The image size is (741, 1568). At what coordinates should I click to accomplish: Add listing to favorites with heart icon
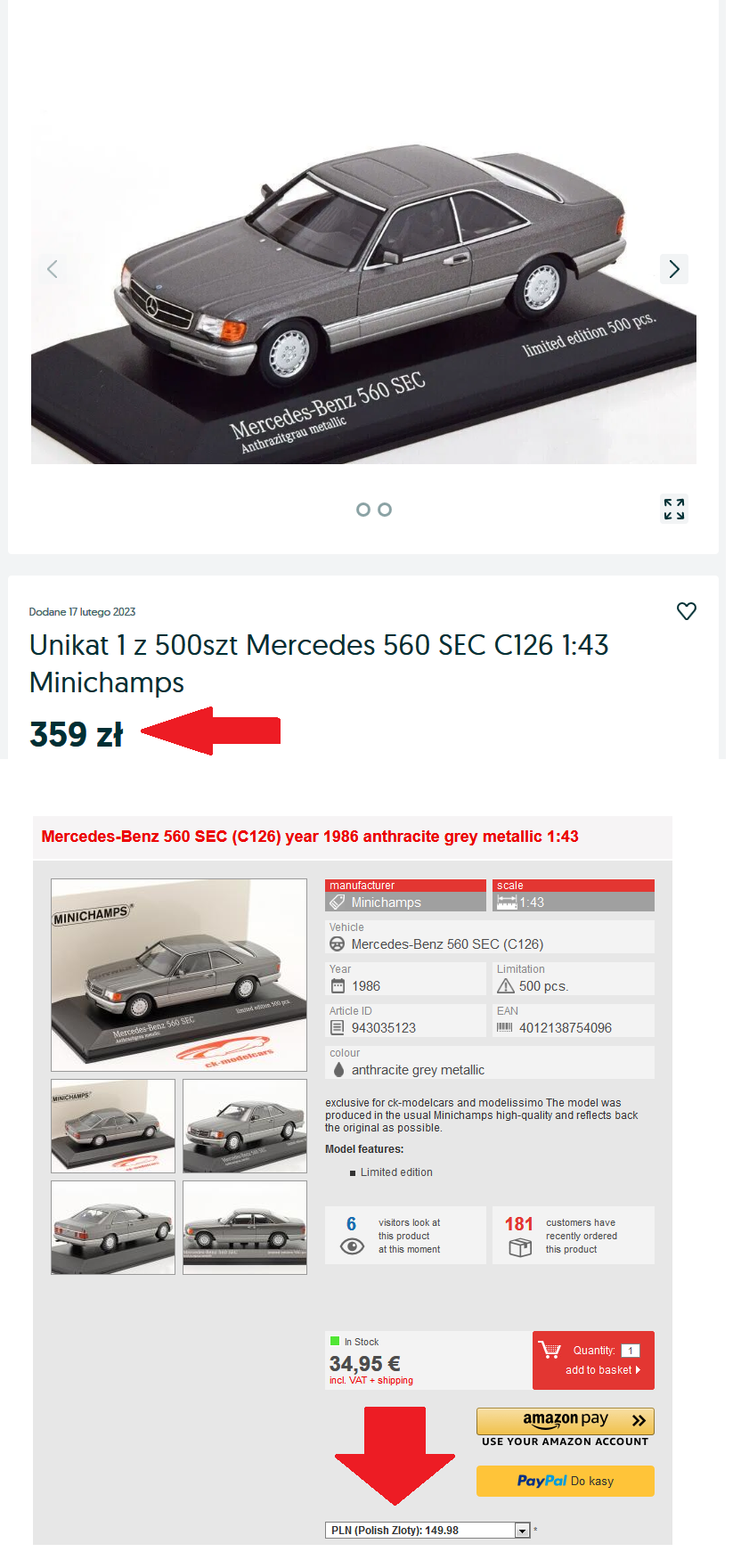pyautogui.click(x=687, y=611)
